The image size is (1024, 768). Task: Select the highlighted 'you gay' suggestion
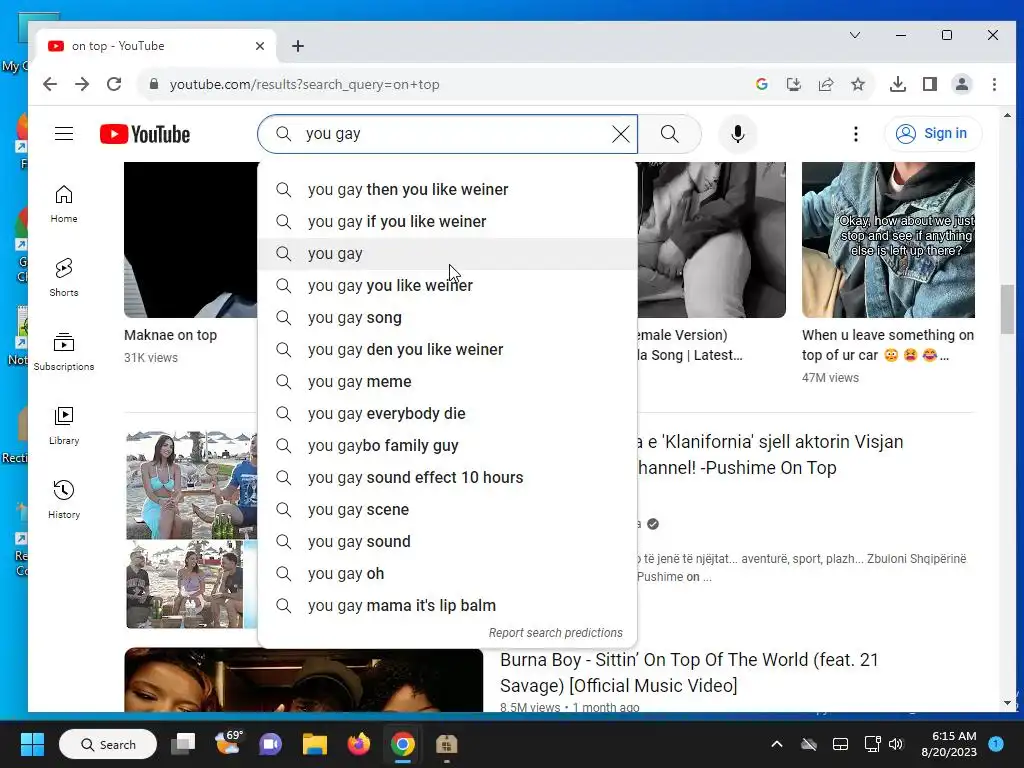pyautogui.click(x=447, y=253)
